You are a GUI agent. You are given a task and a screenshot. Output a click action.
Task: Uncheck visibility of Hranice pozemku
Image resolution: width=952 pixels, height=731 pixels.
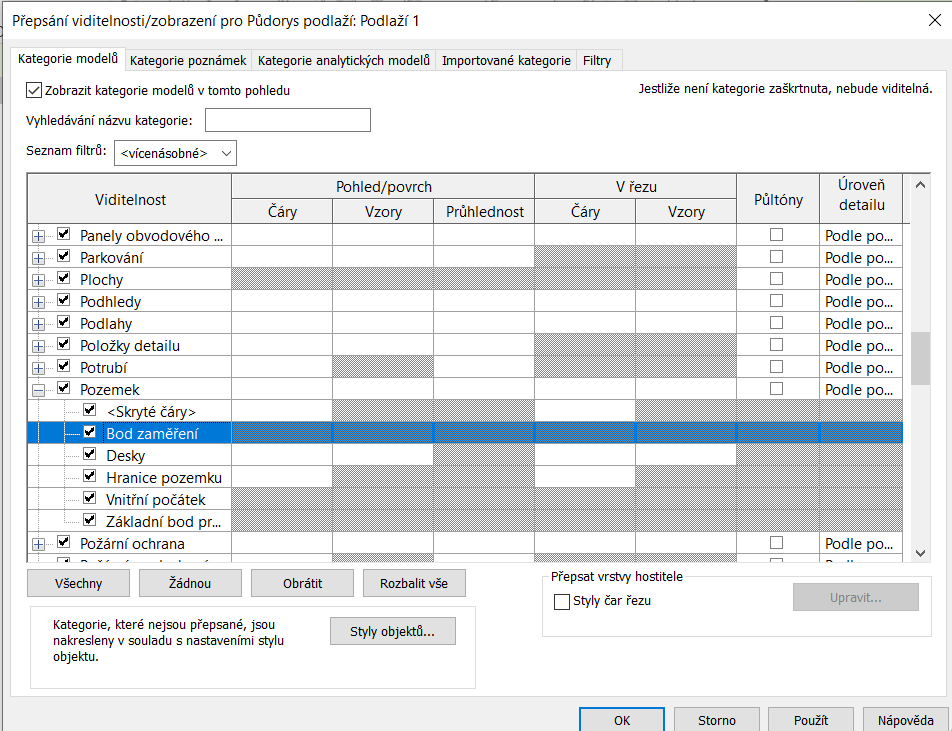coord(90,477)
